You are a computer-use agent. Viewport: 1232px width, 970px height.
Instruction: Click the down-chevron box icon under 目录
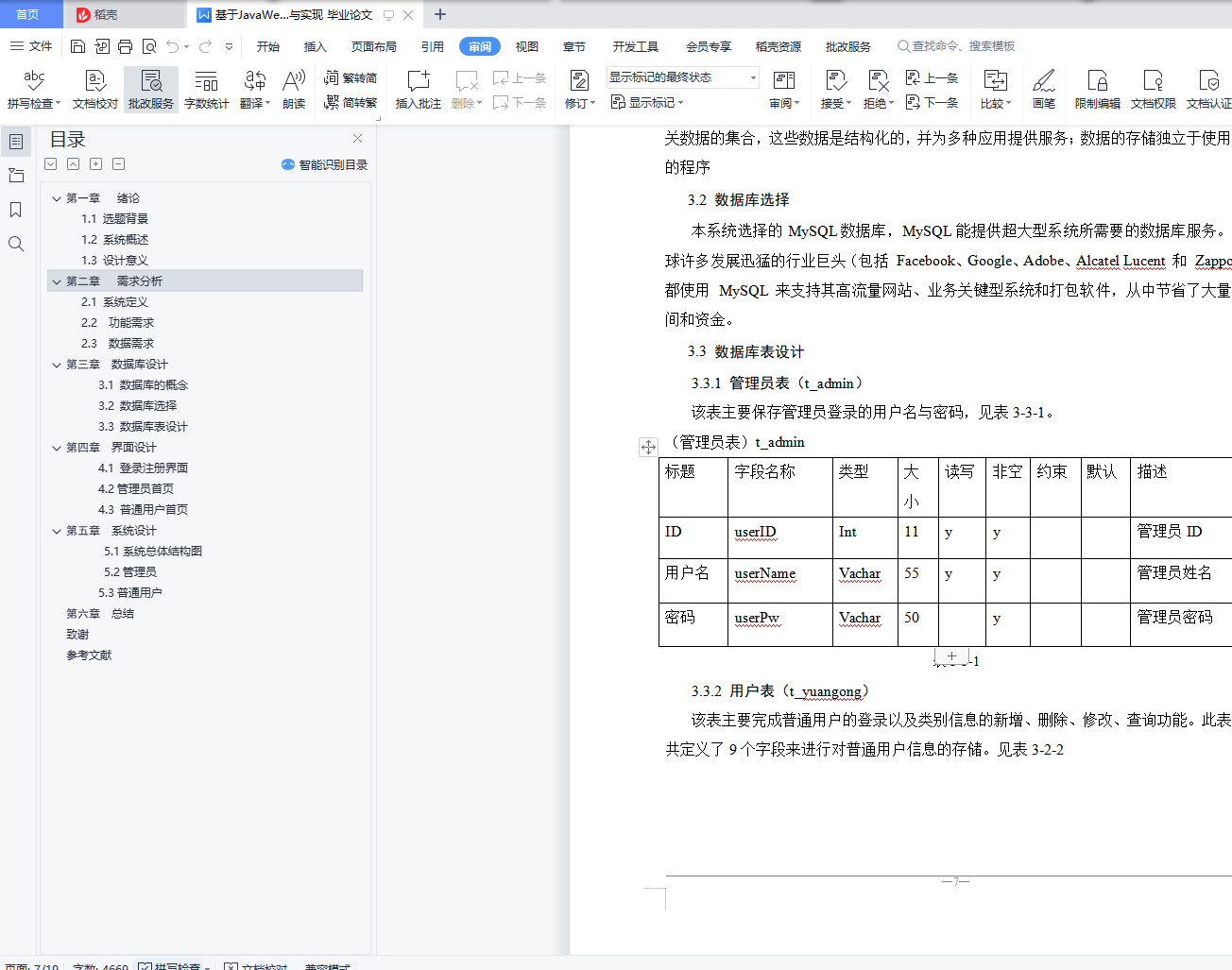(51, 164)
